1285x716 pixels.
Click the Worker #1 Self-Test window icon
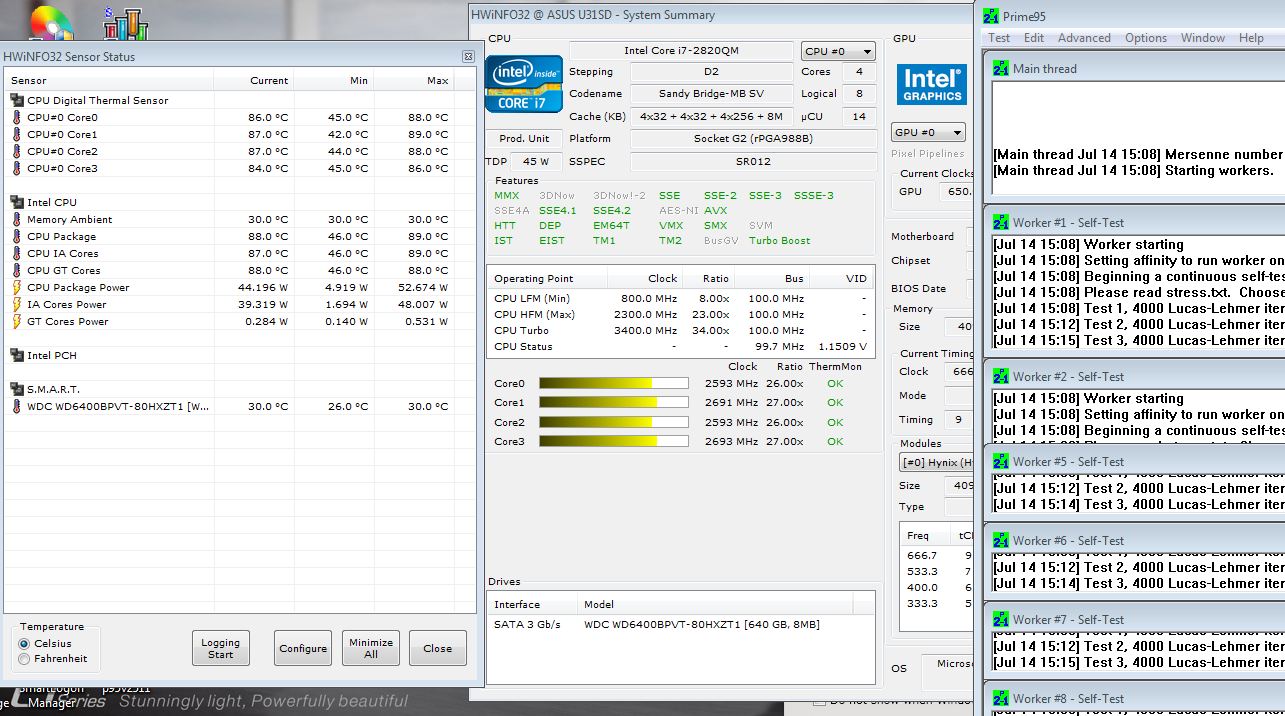coord(1001,222)
